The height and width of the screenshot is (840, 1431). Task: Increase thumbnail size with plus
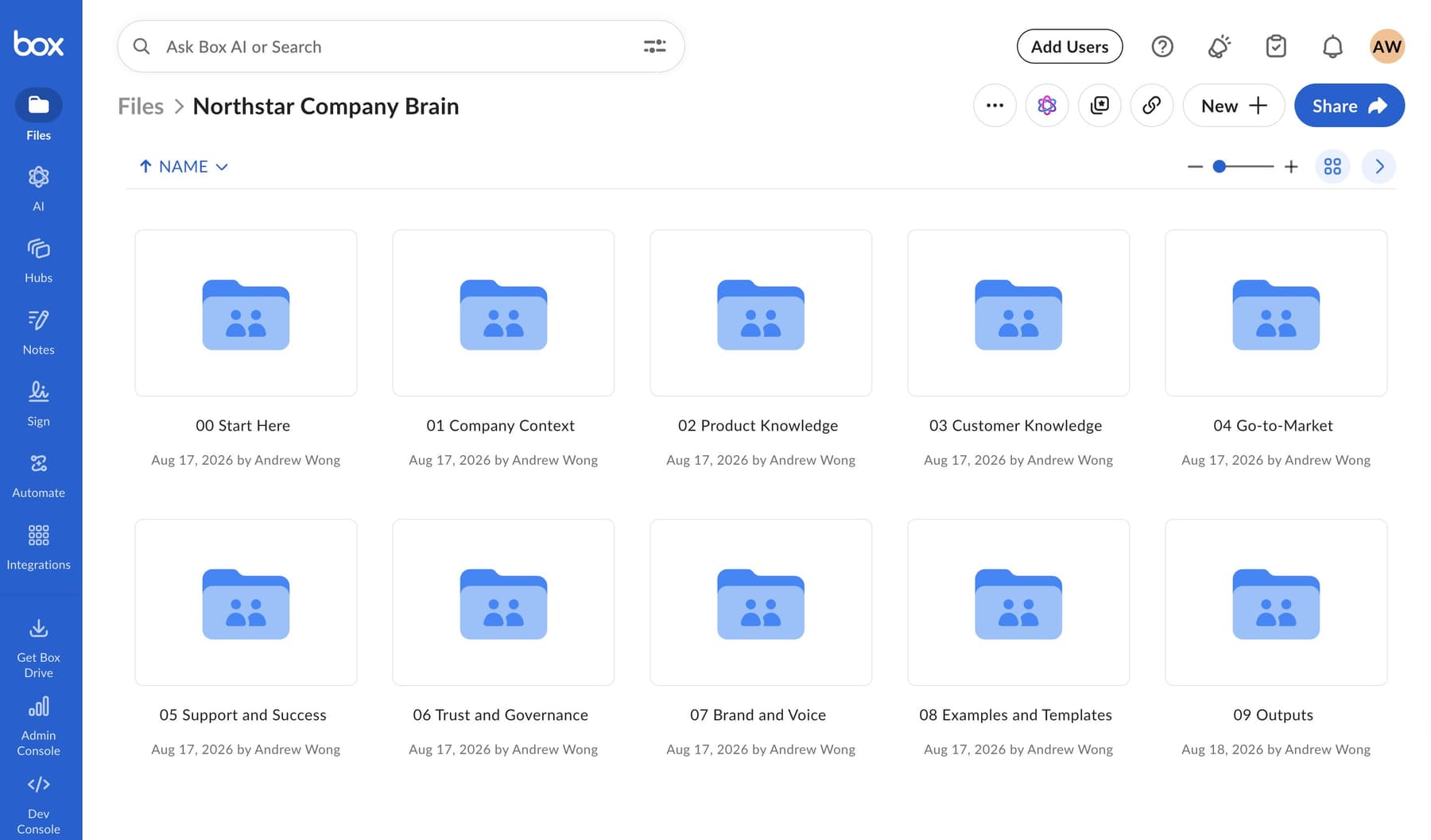(x=1291, y=166)
